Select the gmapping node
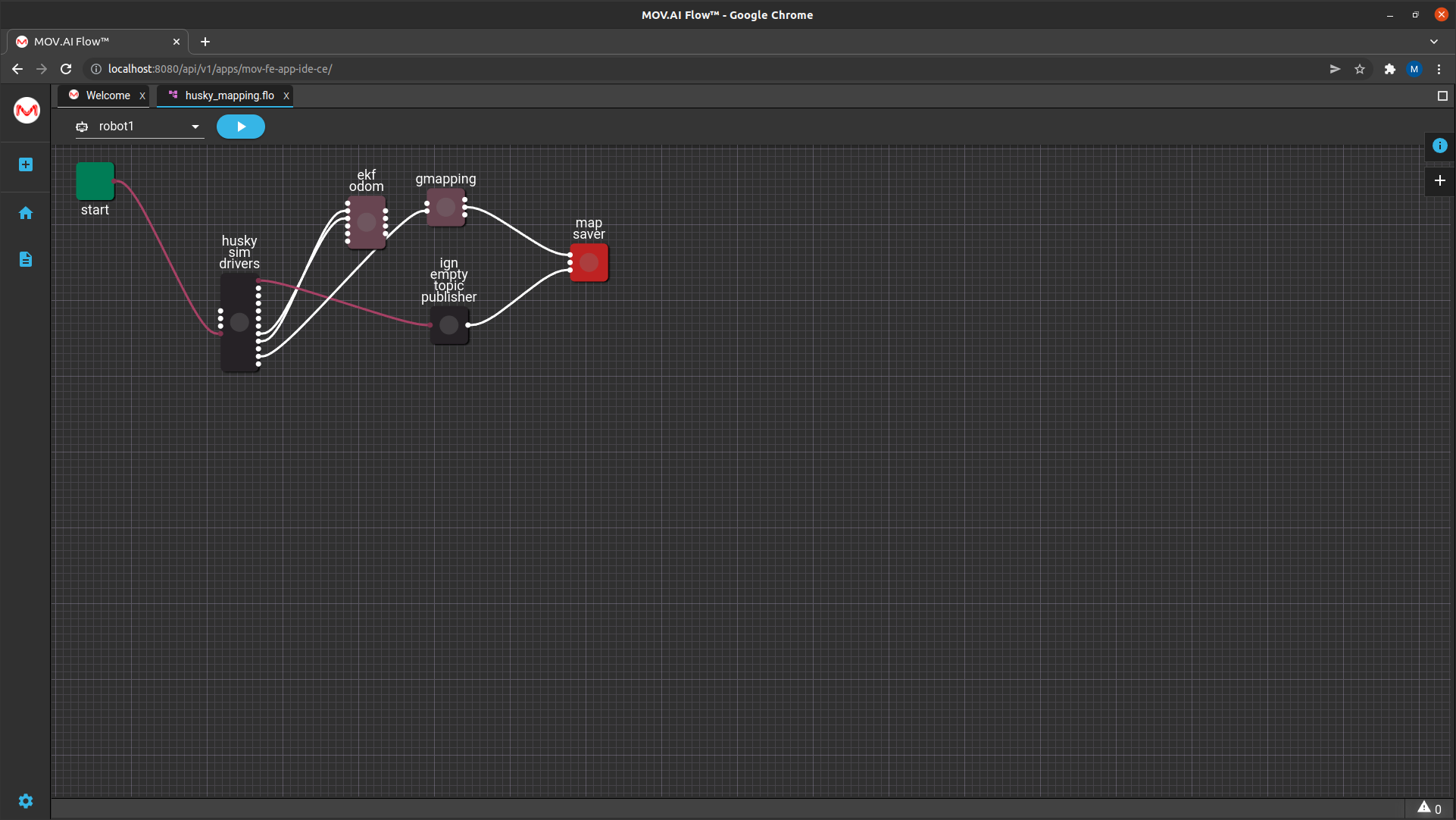This screenshot has width=1456, height=820. pos(445,207)
